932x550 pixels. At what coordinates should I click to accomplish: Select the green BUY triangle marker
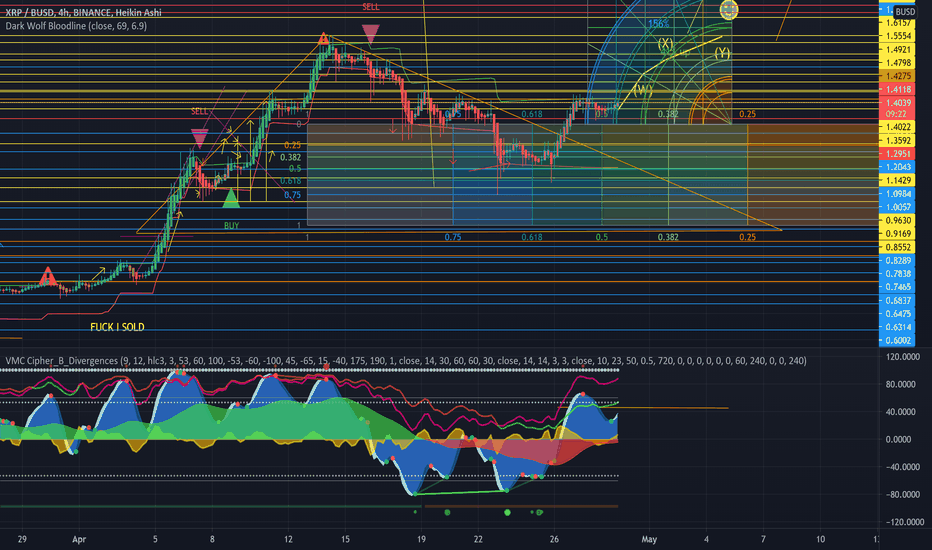[231, 199]
